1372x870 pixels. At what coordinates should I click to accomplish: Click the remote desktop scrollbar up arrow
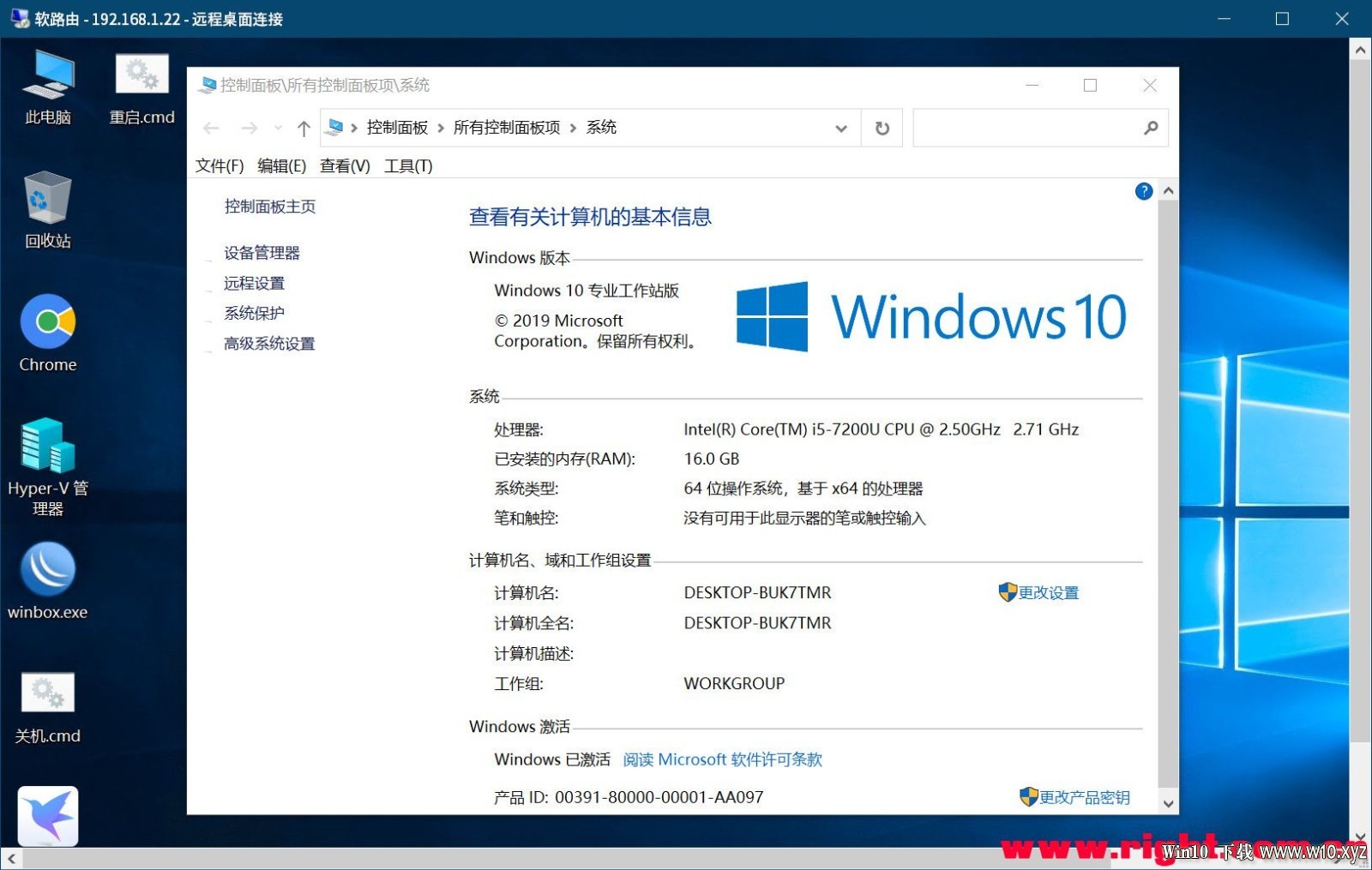click(1360, 50)
